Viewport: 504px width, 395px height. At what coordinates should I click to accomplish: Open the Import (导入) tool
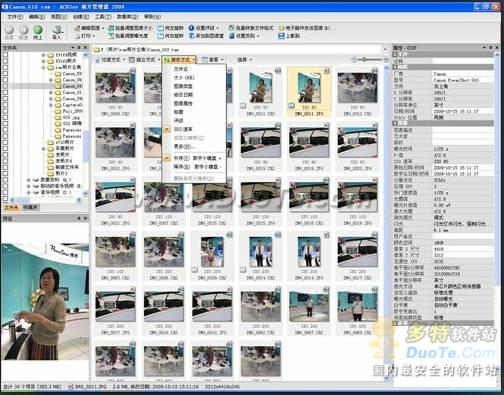click(57, 32)
